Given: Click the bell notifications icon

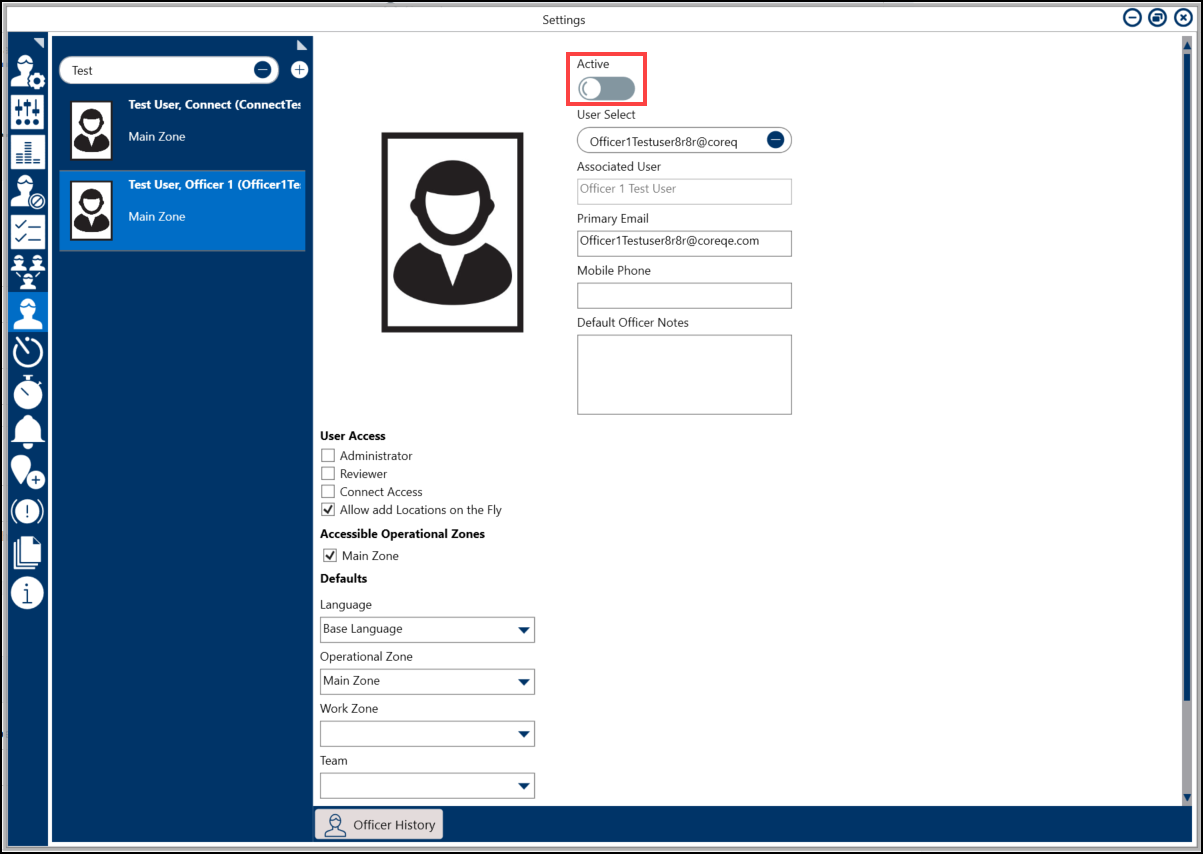Looking at the screenshot, I should pyautogui.click(x=27, y=431).
